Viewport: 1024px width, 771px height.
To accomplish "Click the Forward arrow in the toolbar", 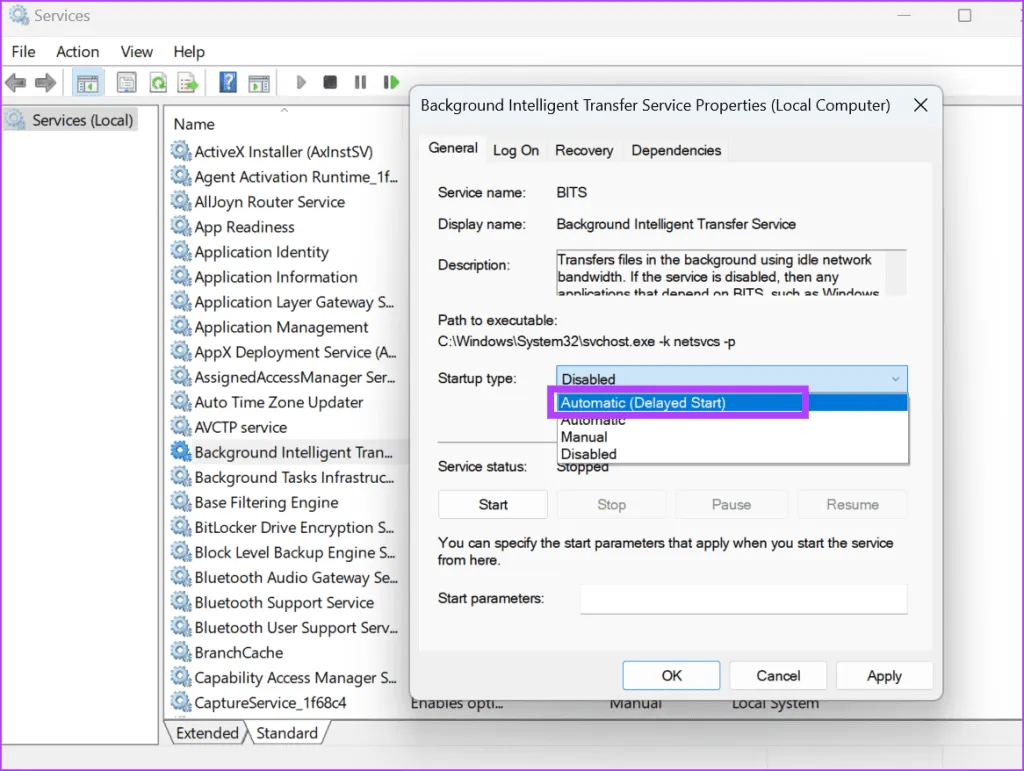I will pyautogui.click(x=45, y=83).
